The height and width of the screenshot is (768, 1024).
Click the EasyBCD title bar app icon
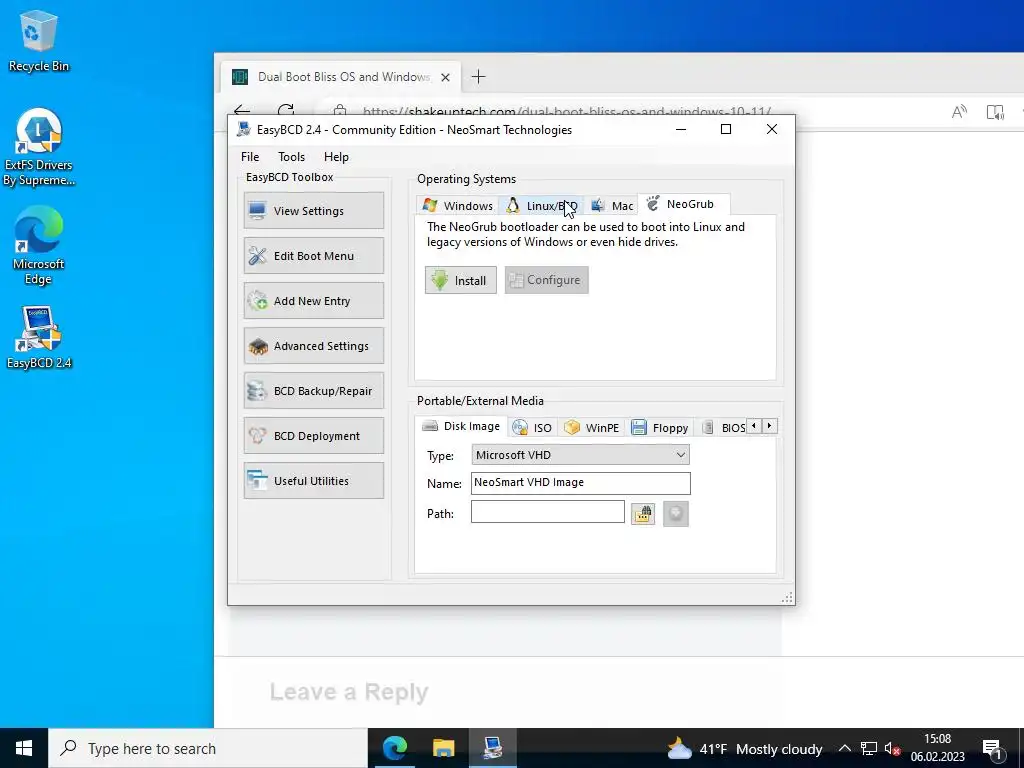tap(244, 129)
